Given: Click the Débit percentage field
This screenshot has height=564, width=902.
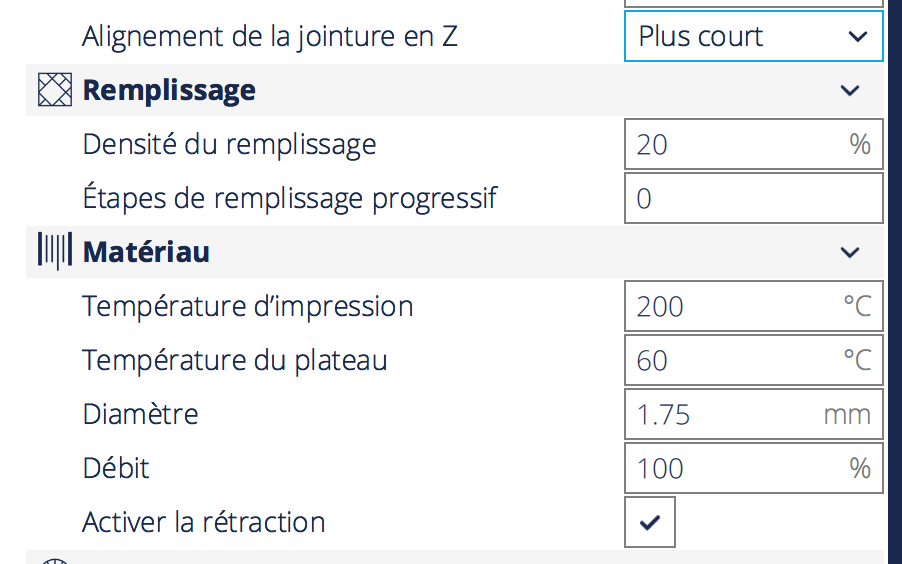Looking at the screenshot, I should tap(754, 468).
